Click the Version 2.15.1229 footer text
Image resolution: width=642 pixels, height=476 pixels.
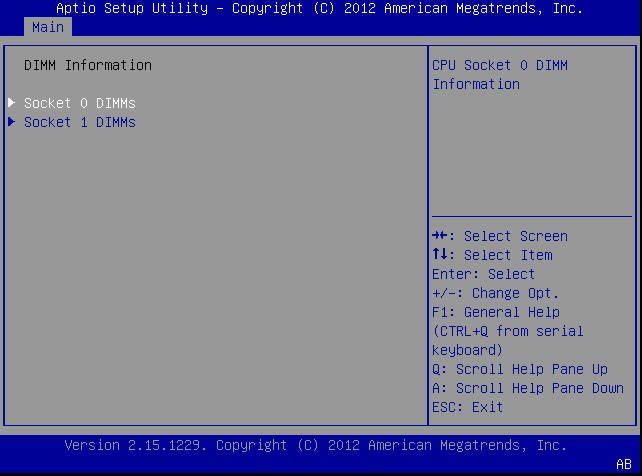click(x=316, y=445)
